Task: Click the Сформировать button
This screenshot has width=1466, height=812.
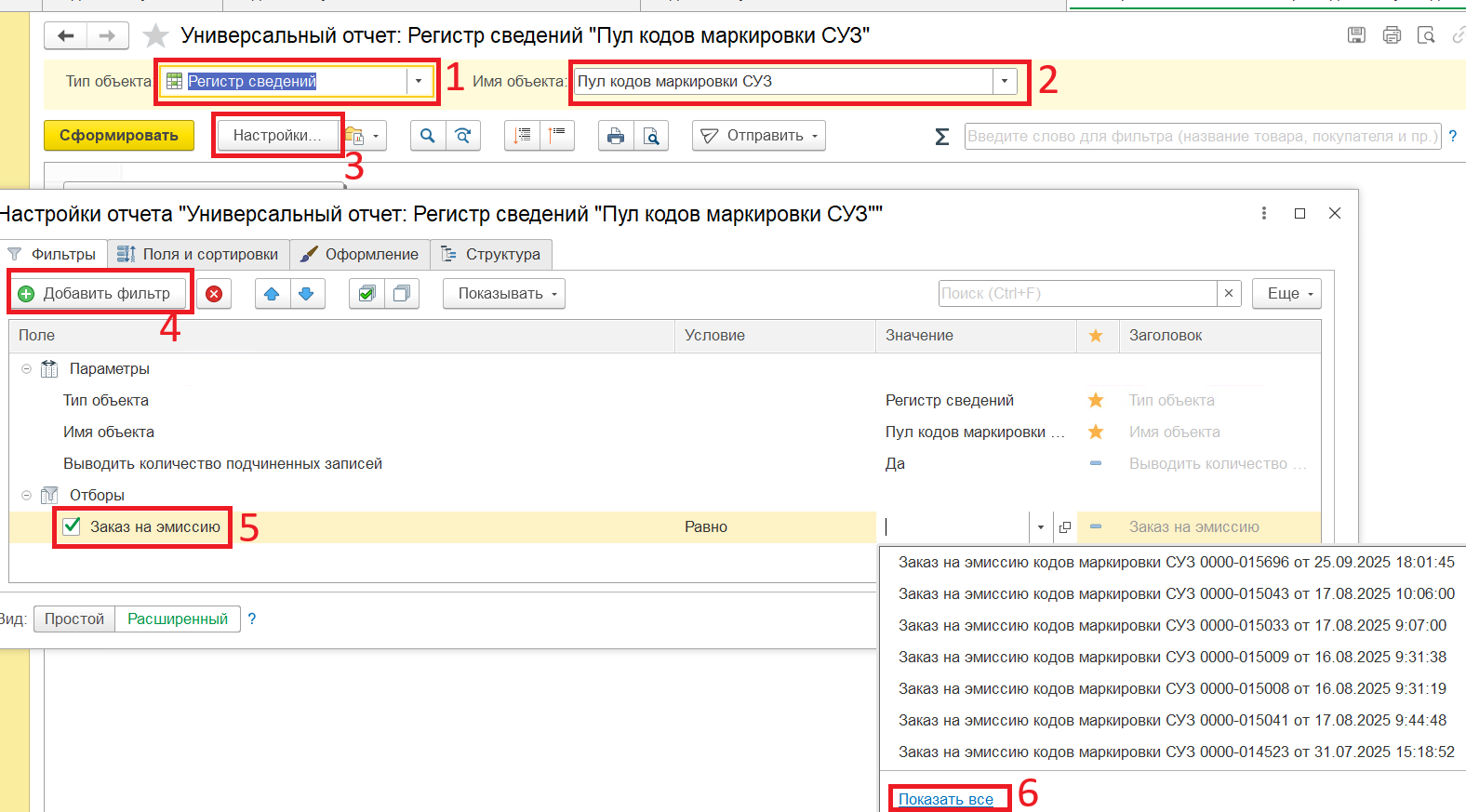Action: 119,136
